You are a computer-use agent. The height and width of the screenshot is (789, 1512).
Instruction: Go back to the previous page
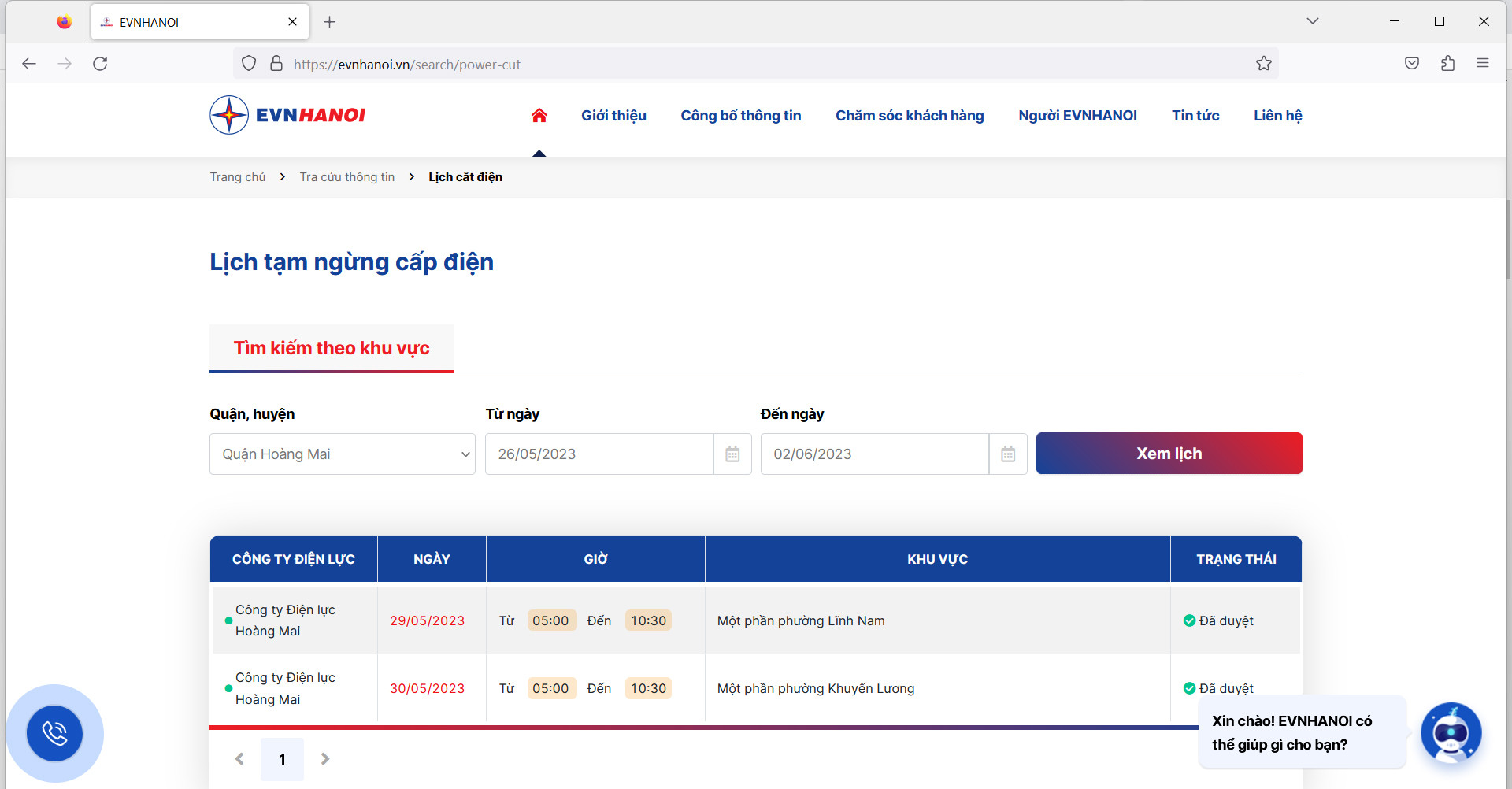(29, 64)
